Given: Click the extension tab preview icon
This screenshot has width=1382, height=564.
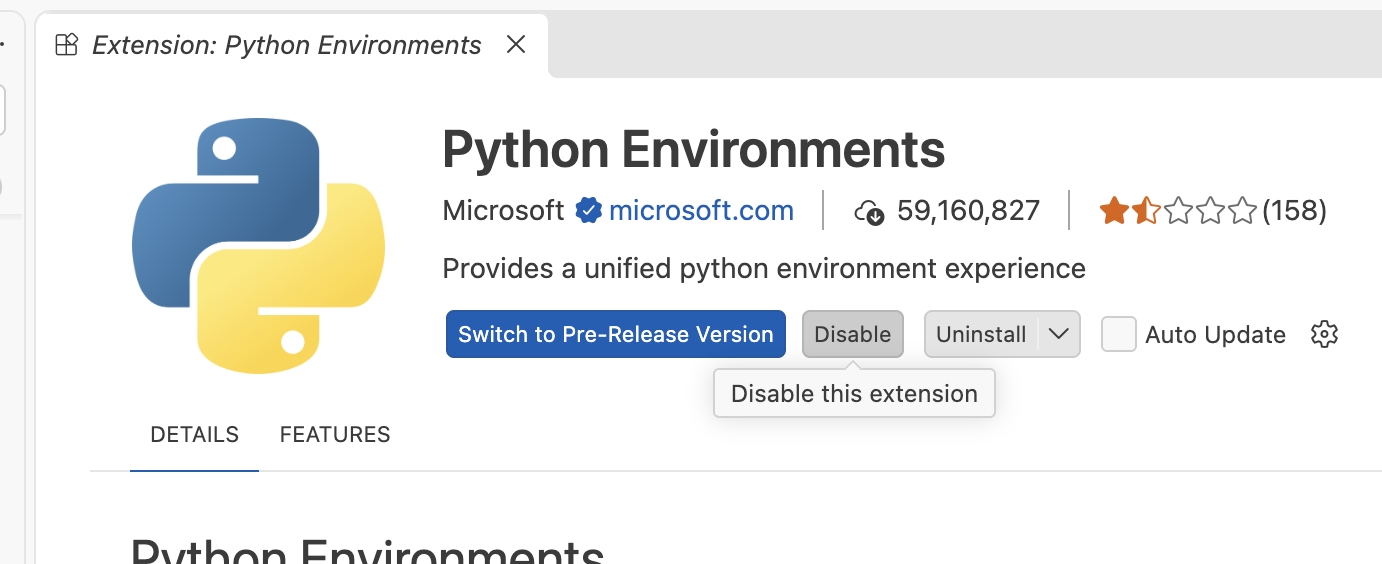Looking at the screenshot, I should 66,45.
